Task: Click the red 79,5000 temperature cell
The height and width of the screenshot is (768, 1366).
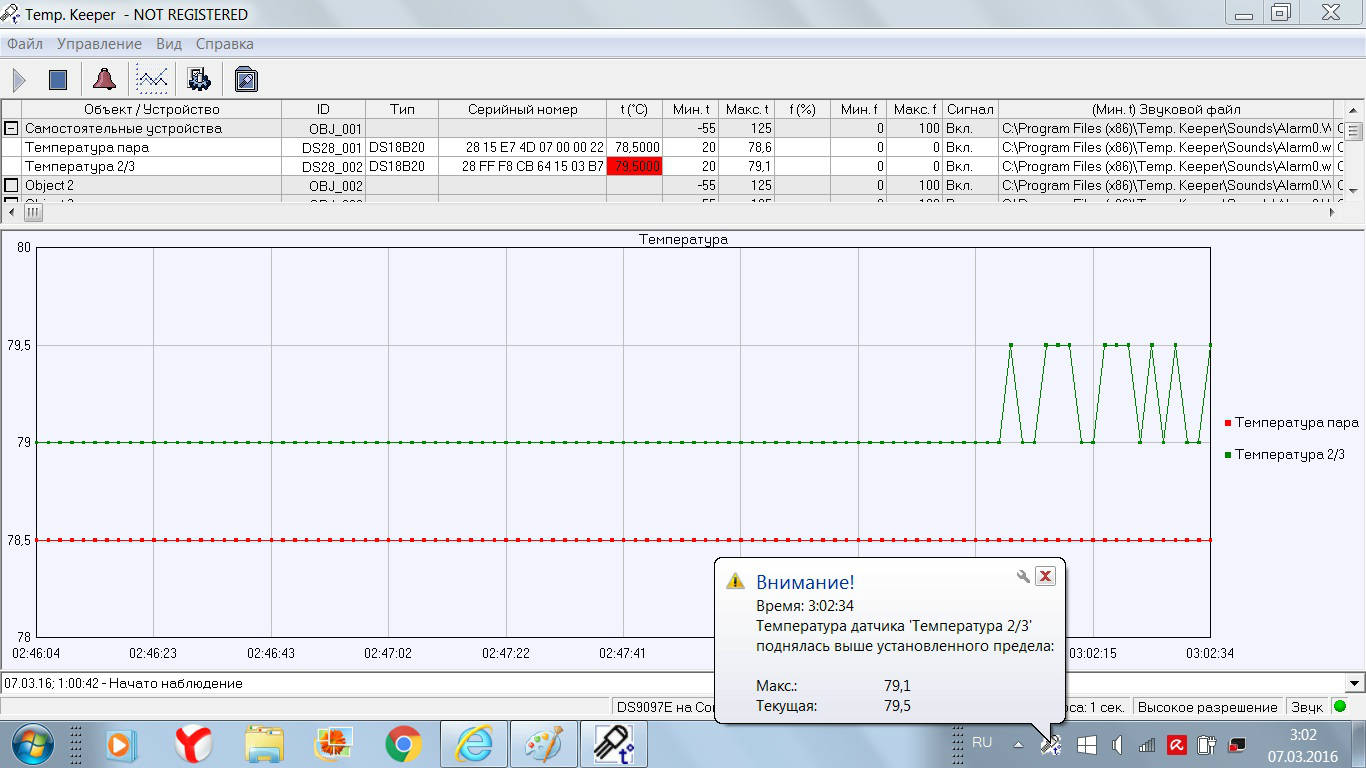Action: (x=634, y=167)
